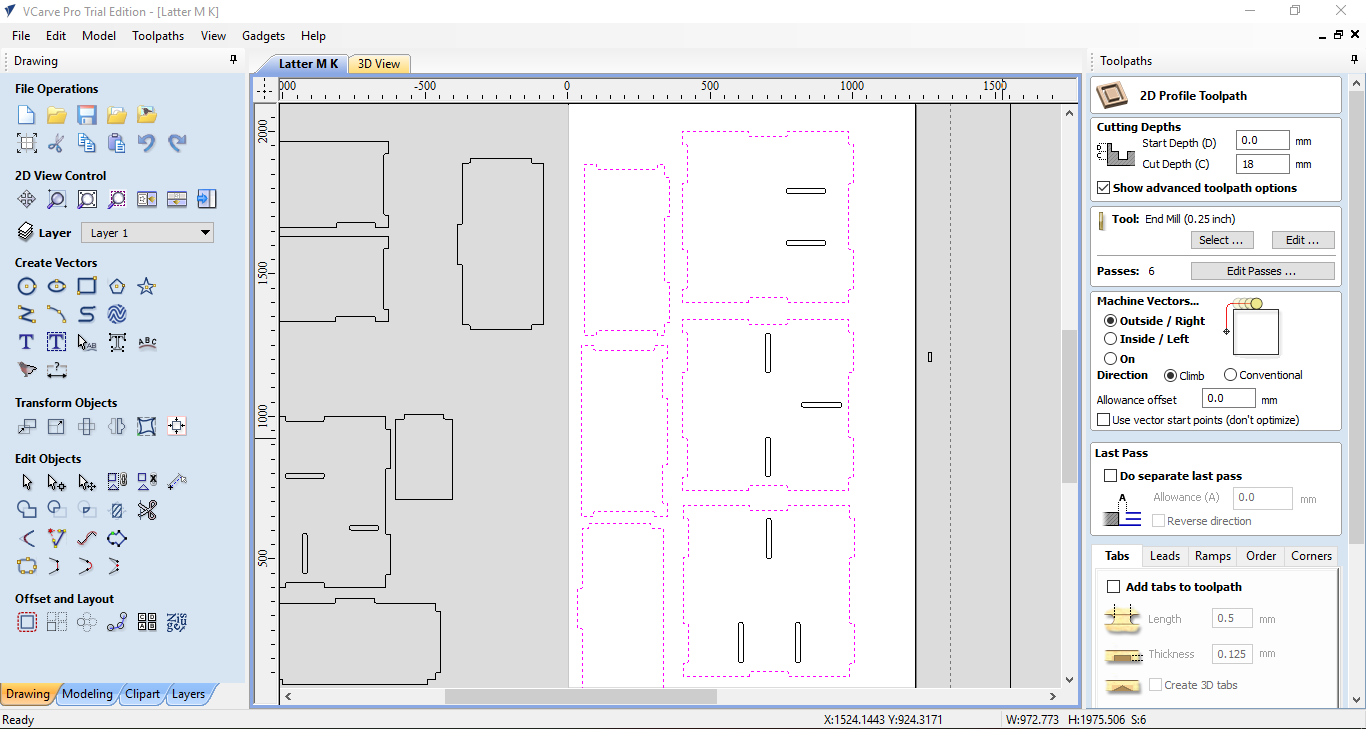Open the Nest Parts tool

tap(177, 622)
